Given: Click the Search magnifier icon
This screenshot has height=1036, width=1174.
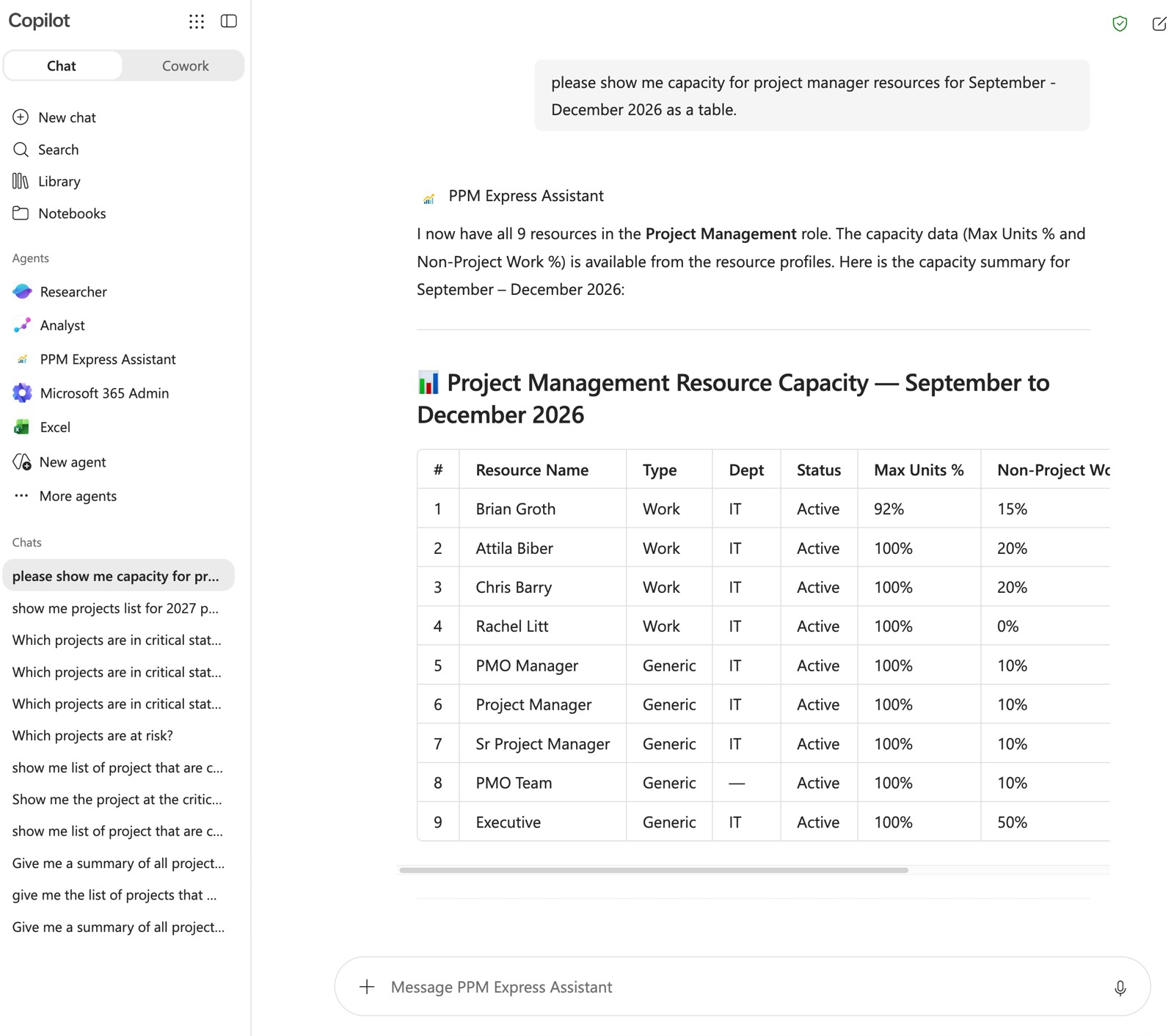Looking at the screenshot, I should (x=21, y=150).
